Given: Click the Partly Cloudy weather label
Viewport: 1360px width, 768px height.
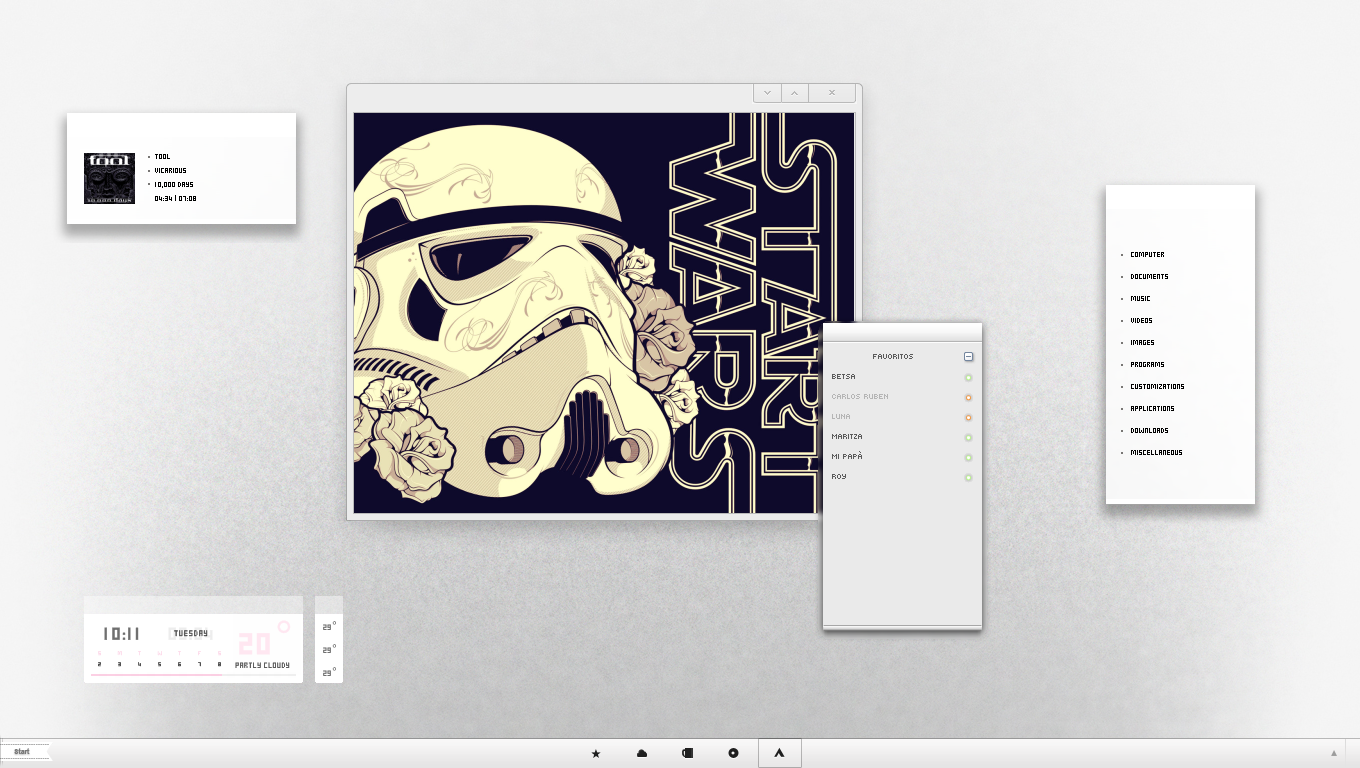Looking at the screenshot, I should click(262, 665).
